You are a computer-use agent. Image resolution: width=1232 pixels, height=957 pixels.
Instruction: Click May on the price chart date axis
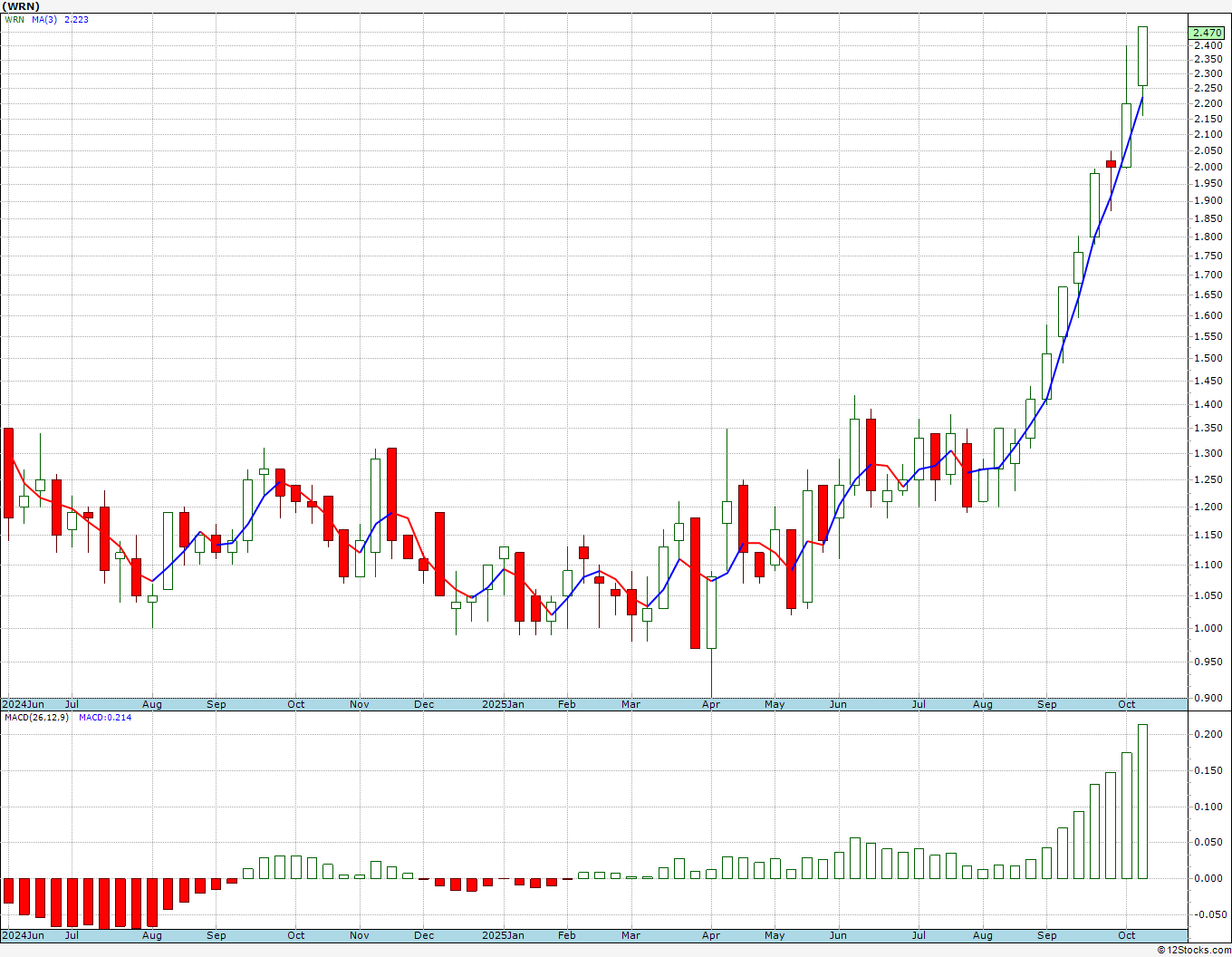tap(775, 704)
